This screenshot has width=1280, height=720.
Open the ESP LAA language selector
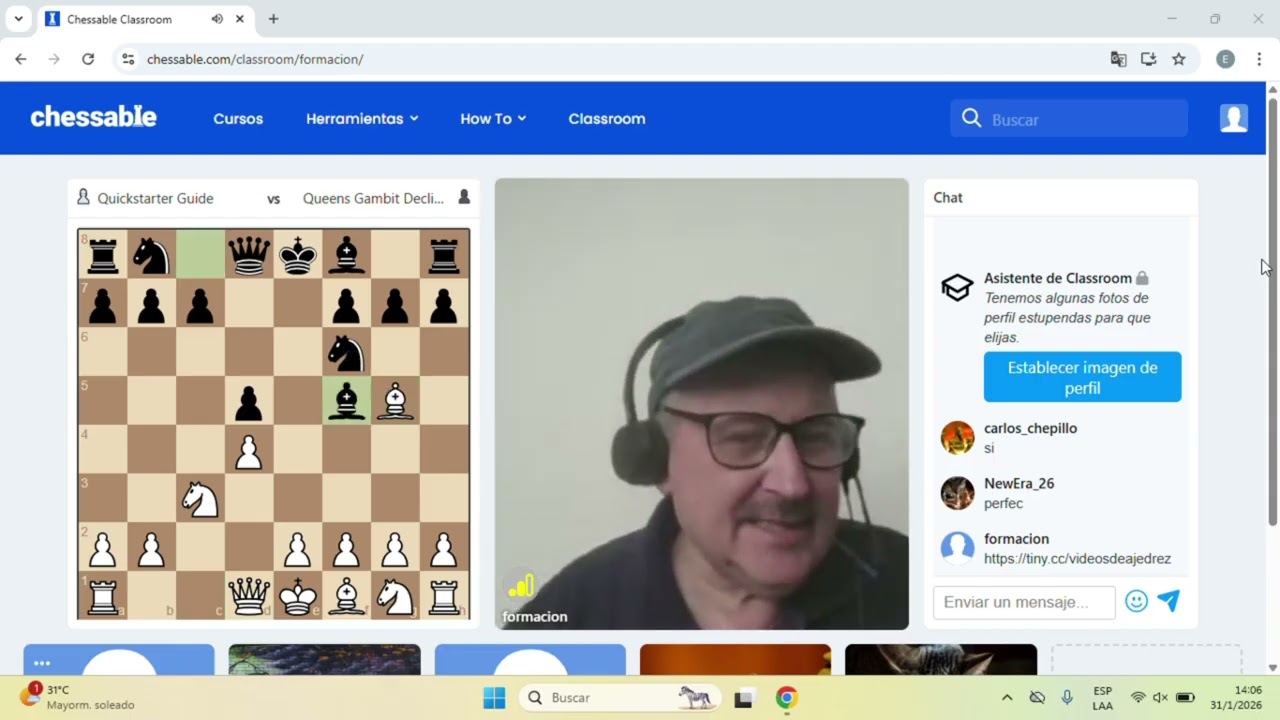[1102, 697]
